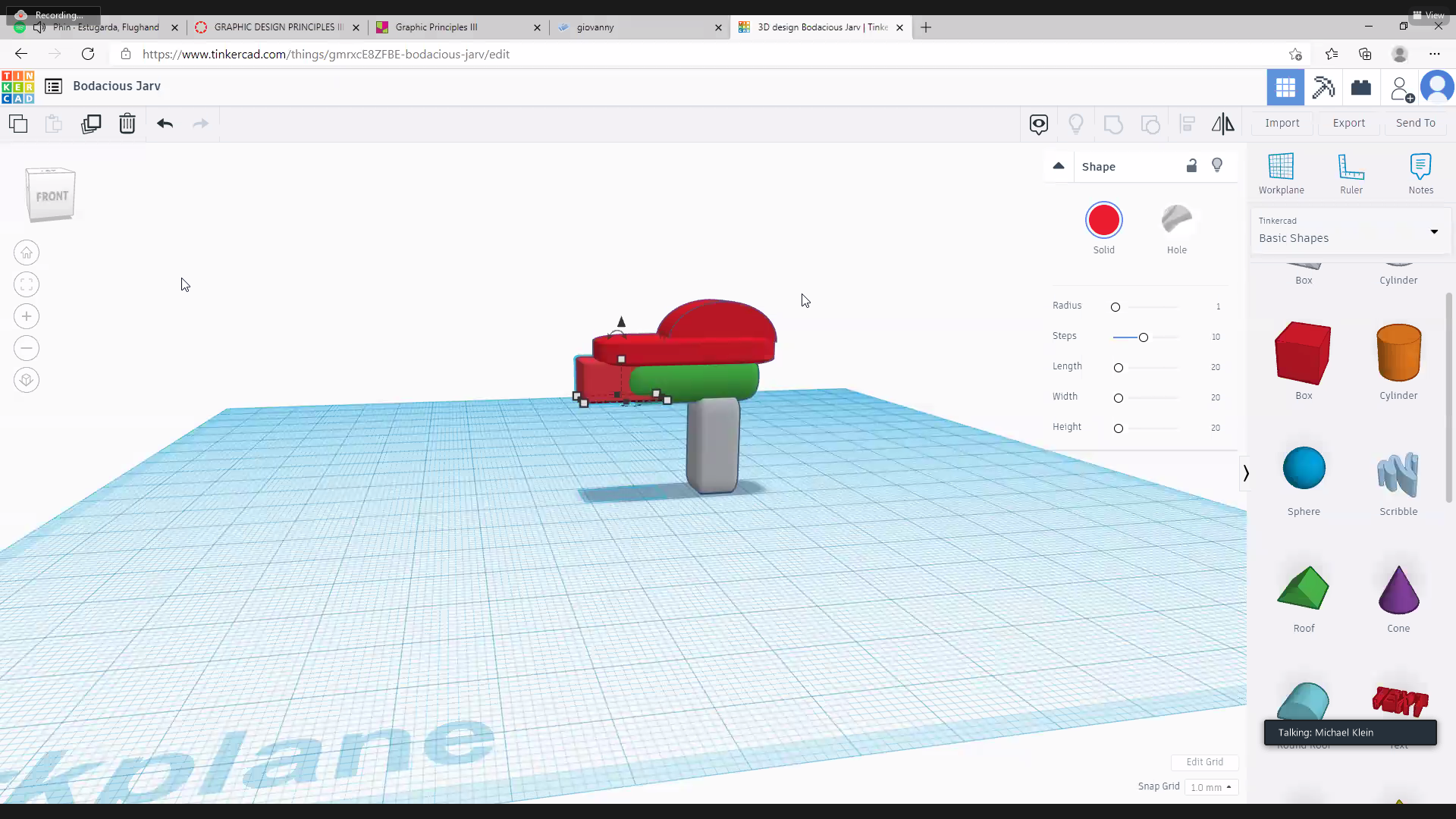
Task: Zoom in with plus icon
Action: [x=27, y=316]
